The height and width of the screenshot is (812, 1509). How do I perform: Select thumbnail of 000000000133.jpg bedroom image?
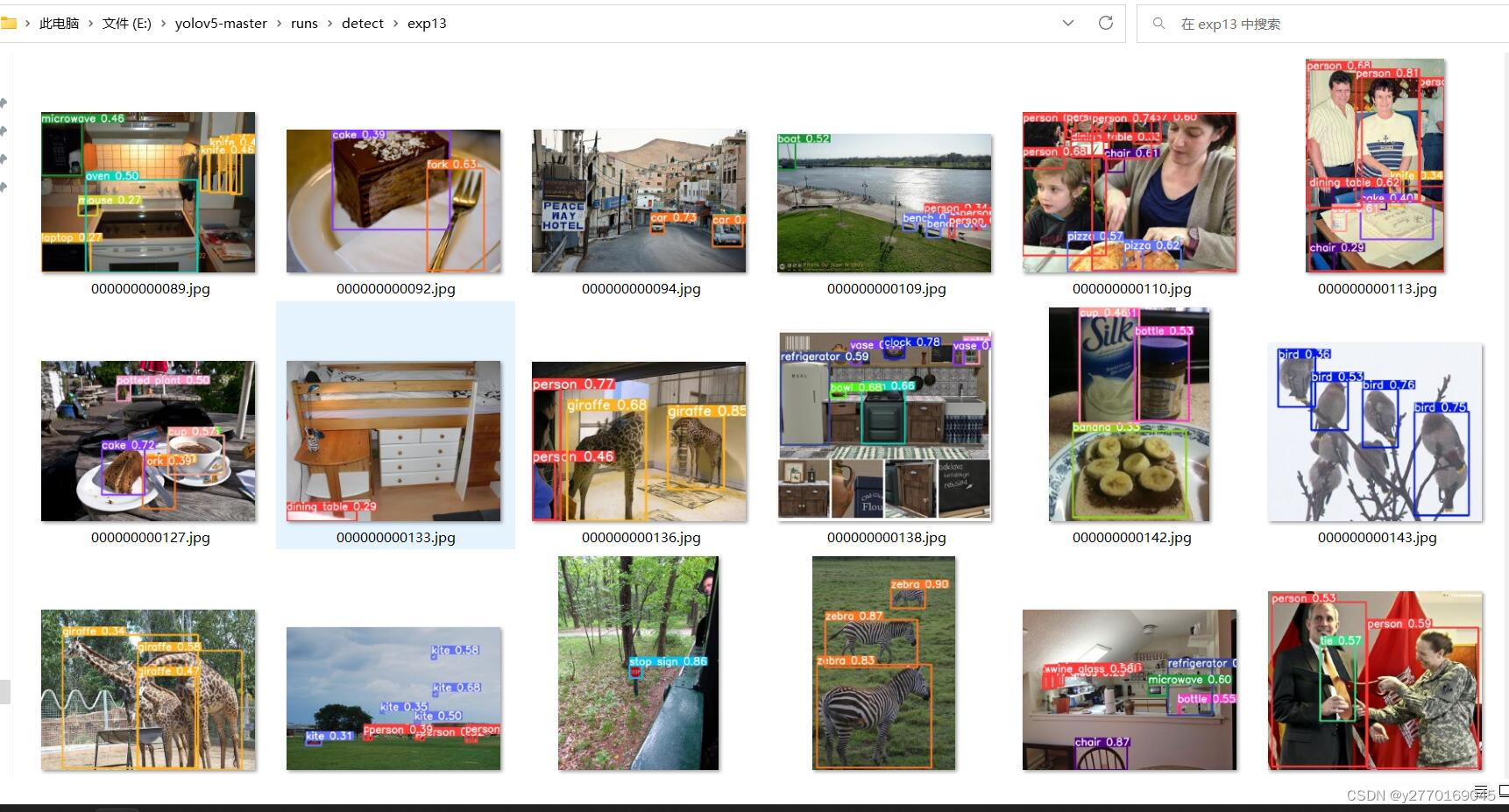393,441
